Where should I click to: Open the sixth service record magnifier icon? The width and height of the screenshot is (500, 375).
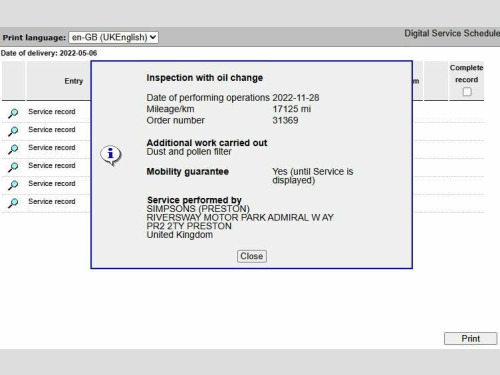click(13, 203)
